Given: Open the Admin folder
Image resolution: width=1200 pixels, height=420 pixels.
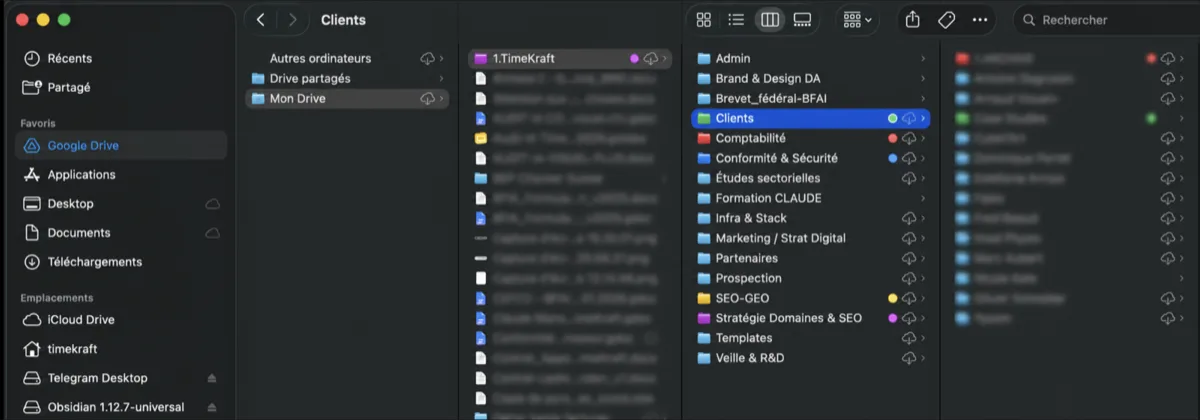Looking at the screenshot, I should tap(811, 58).
